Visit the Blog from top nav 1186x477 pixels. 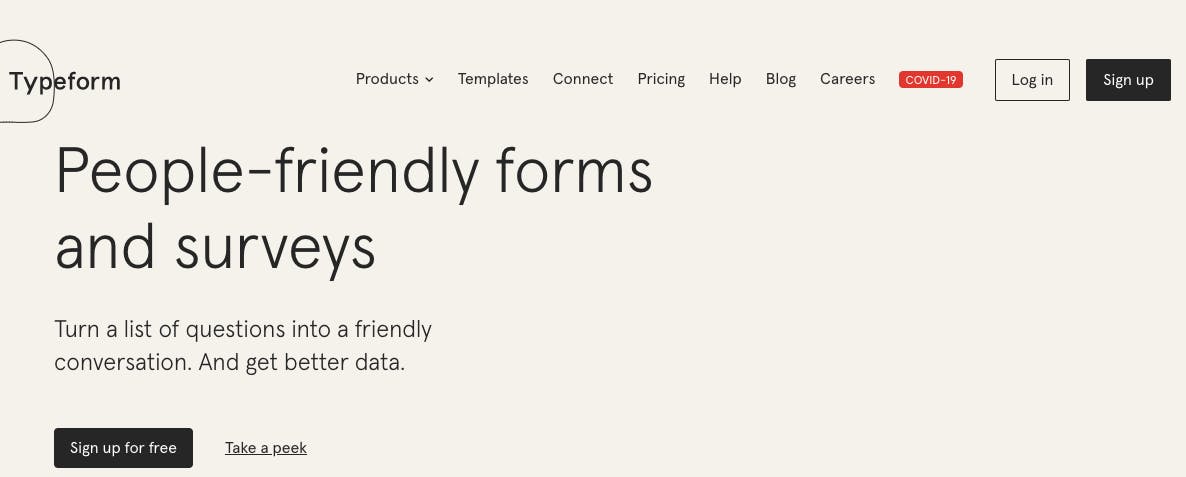click(x=781, y=79)
